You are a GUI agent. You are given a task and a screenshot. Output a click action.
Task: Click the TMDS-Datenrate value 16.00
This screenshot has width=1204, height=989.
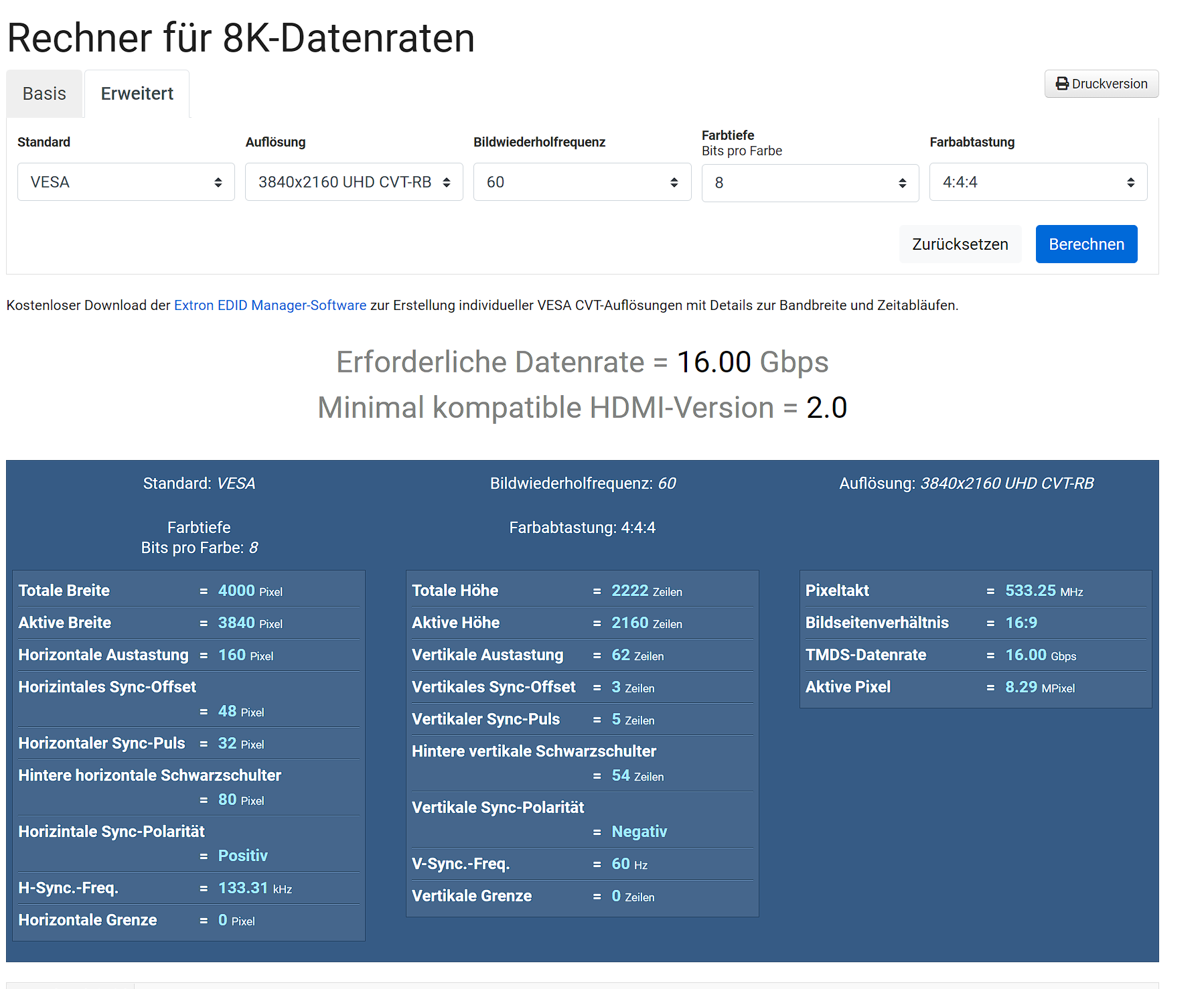pos(1026,655)
